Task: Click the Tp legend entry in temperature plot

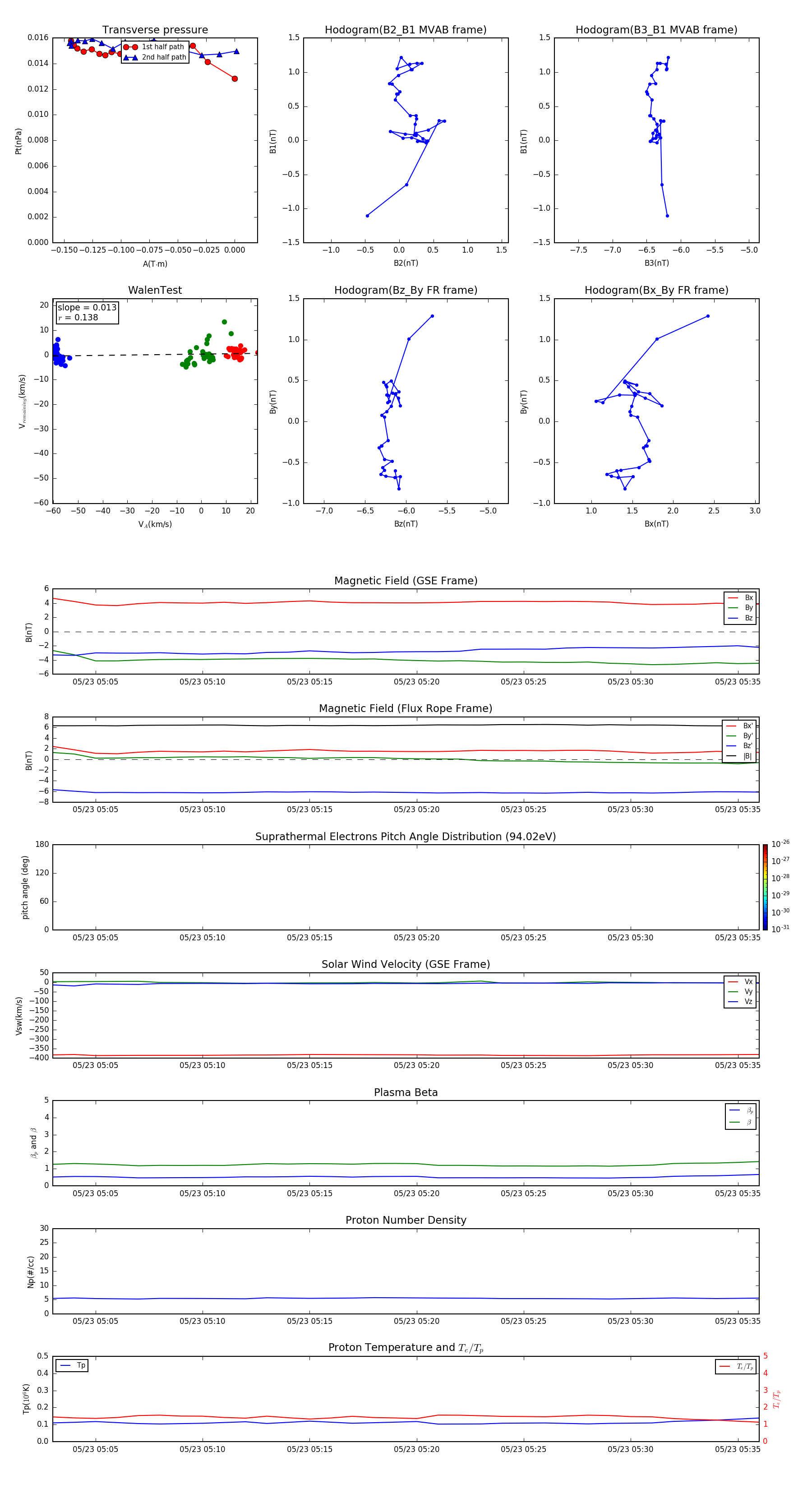Action: click(72, 1366)
